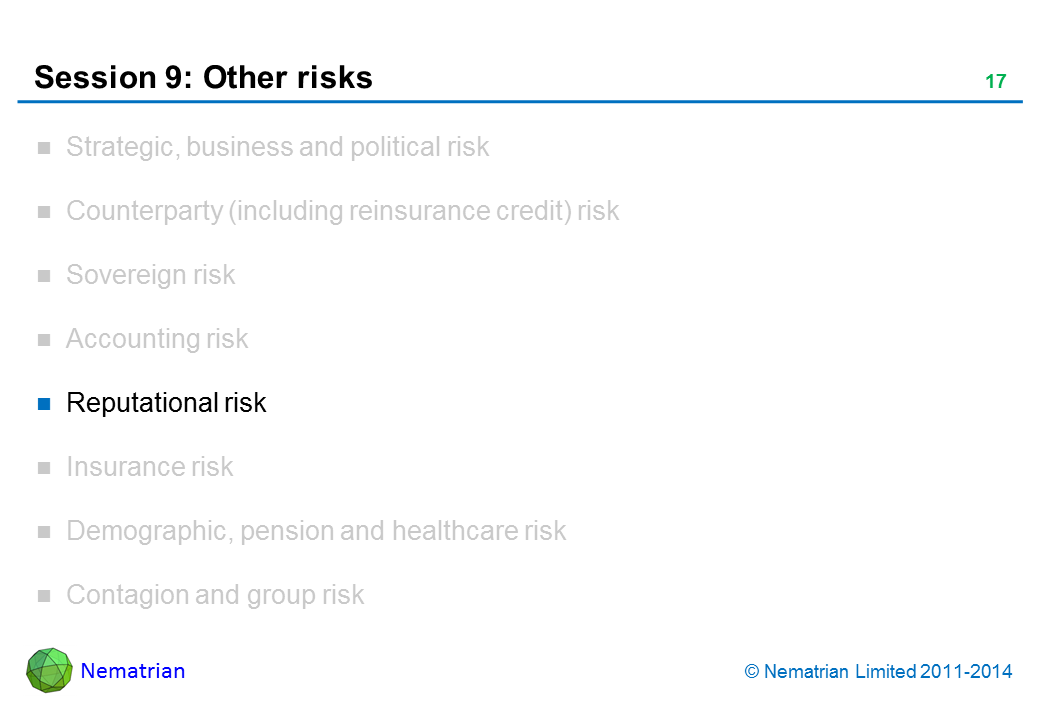Viewport: 1040px width, 720px height.
Task: Click the bullet before Strategic, business and political risk
Action: tap(44, 148)
